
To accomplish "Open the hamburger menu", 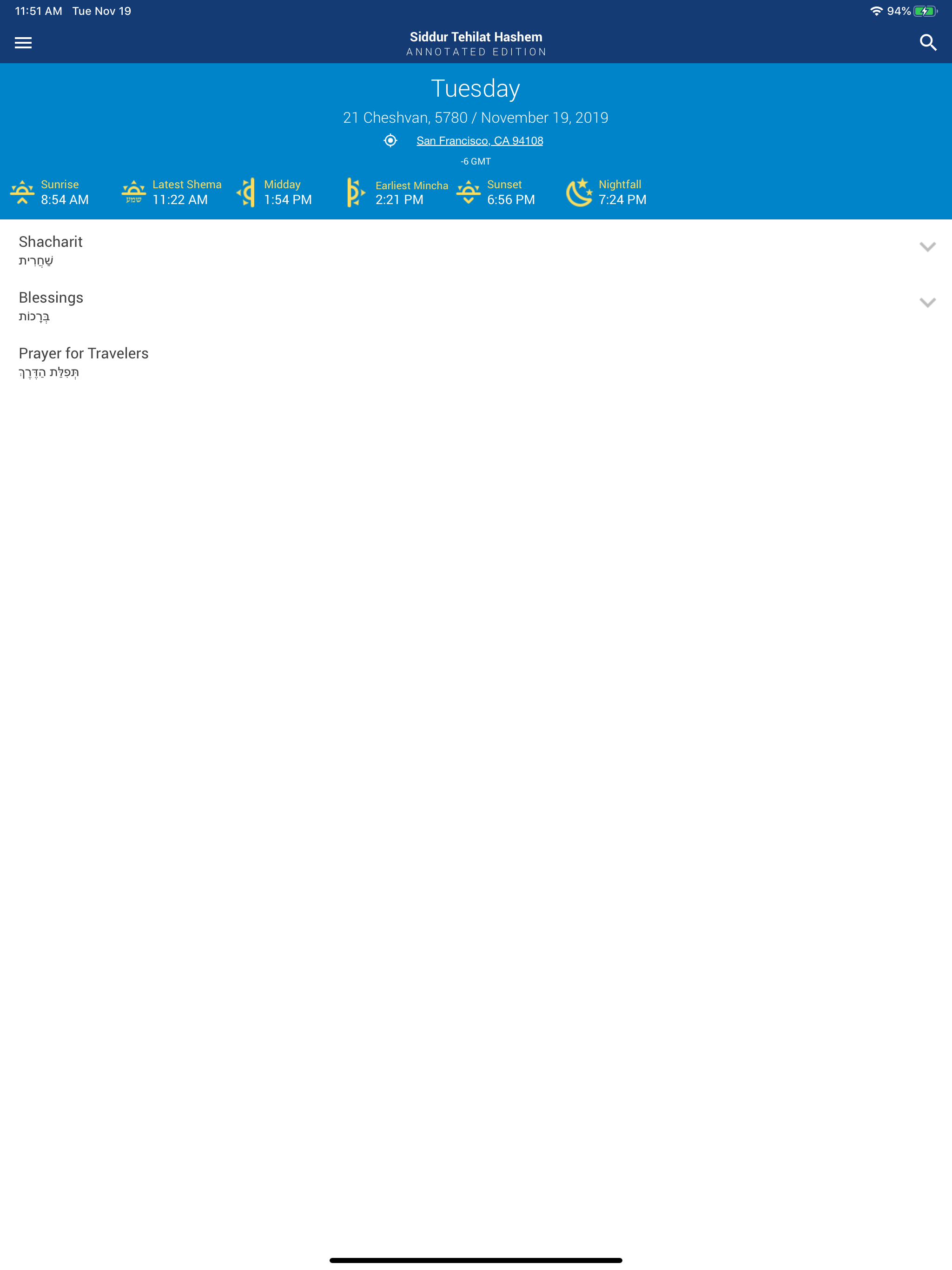I will click(x=23, y=42).
